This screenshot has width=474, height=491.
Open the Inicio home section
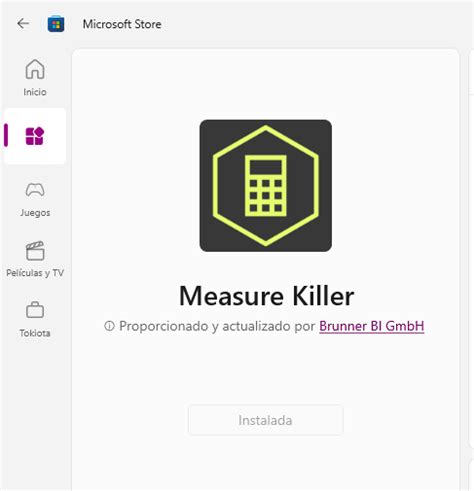click(x=35, y=78)
